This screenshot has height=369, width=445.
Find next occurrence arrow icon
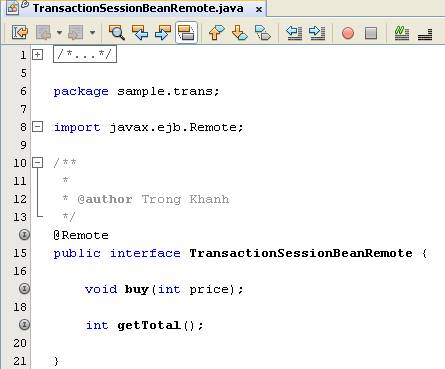(x=163, y=33)
